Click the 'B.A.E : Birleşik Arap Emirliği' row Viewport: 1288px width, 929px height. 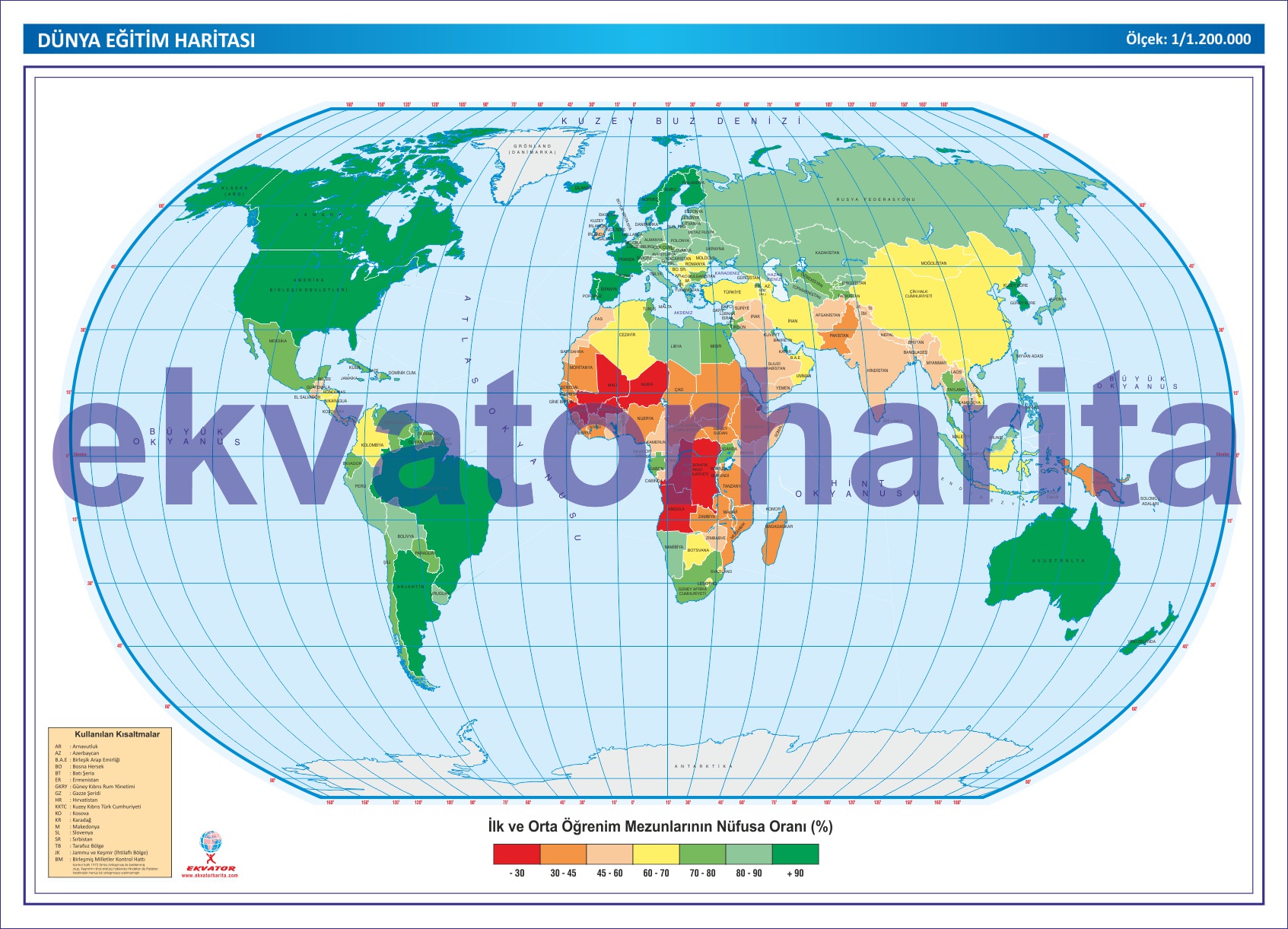coord(87,759)
